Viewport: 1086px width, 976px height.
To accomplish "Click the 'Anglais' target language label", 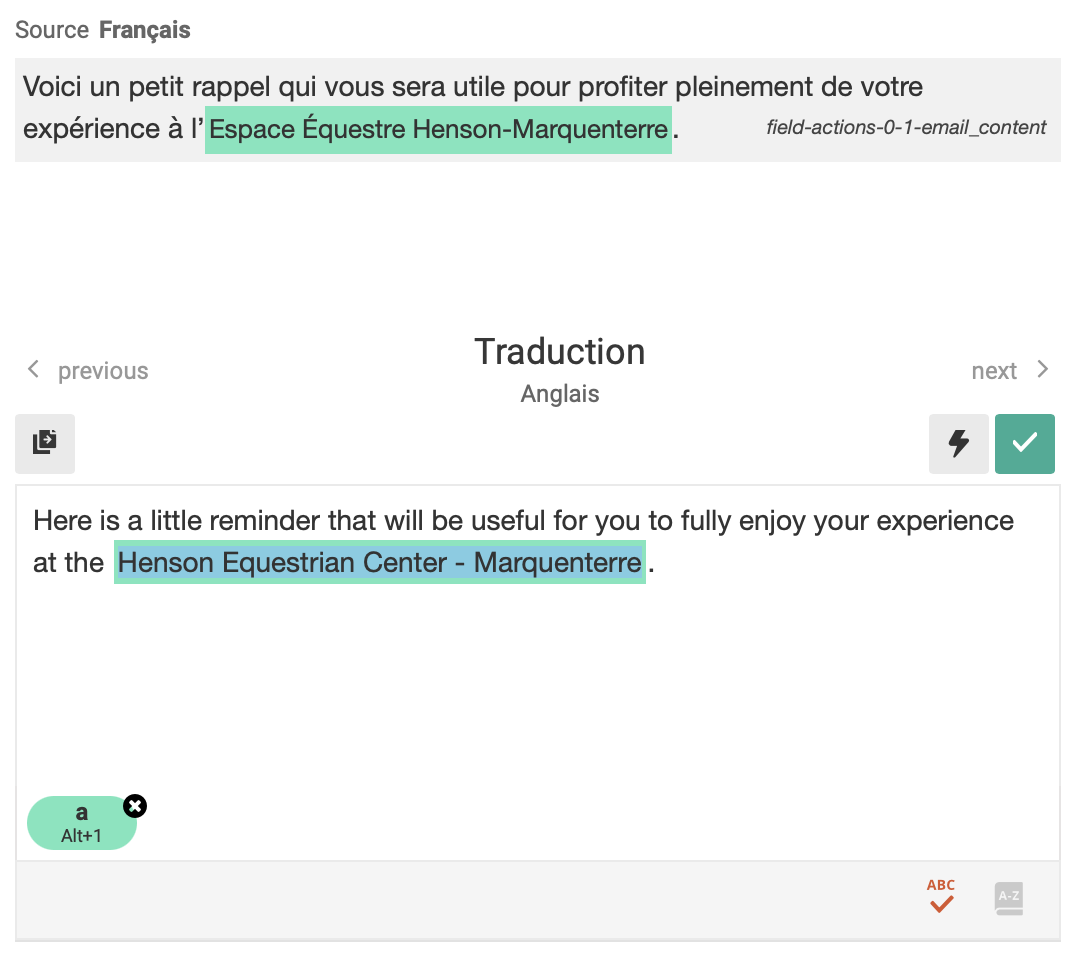I will point(560,393).
